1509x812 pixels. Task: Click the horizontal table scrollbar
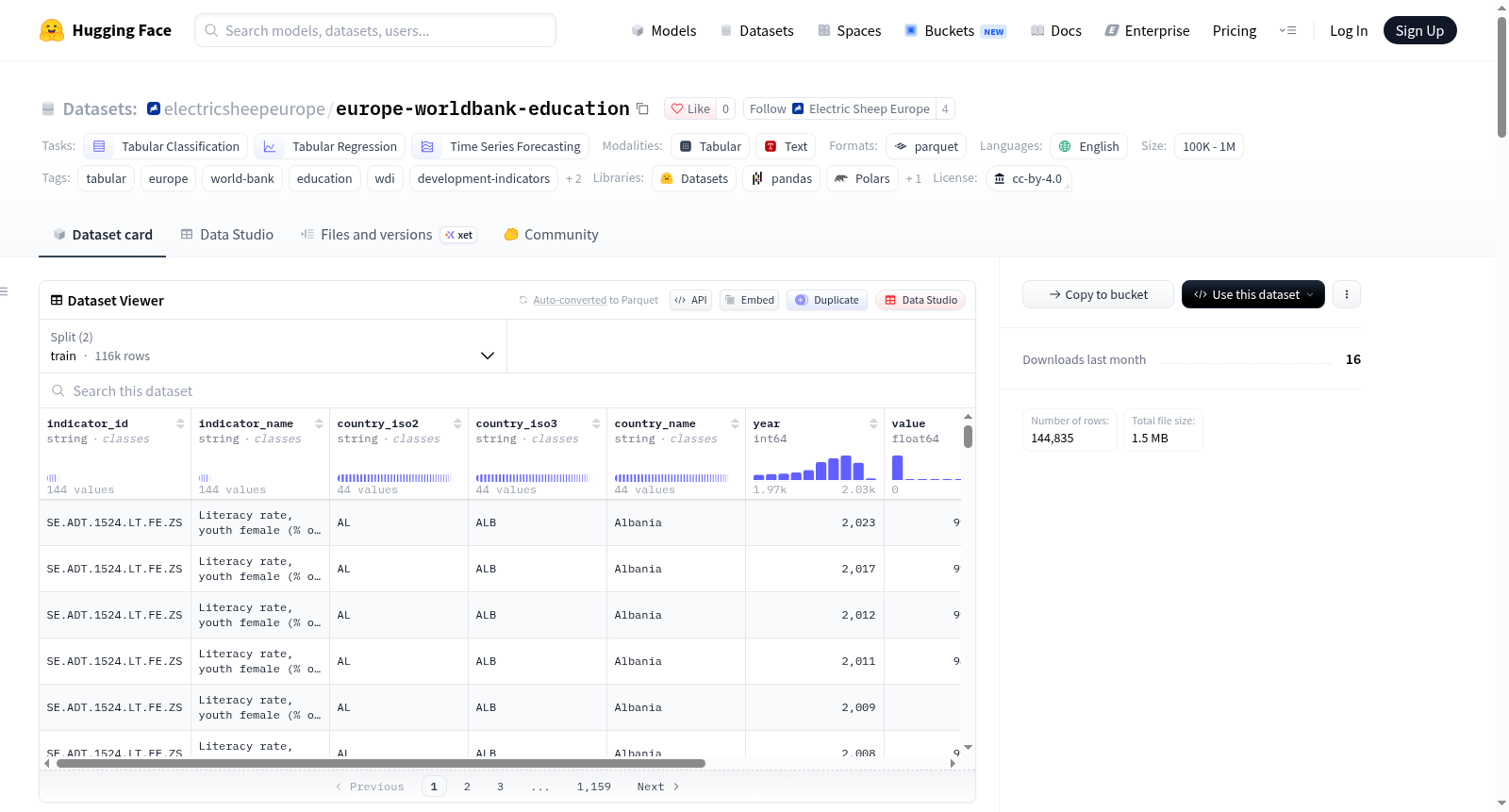click(x=381, y=763)
